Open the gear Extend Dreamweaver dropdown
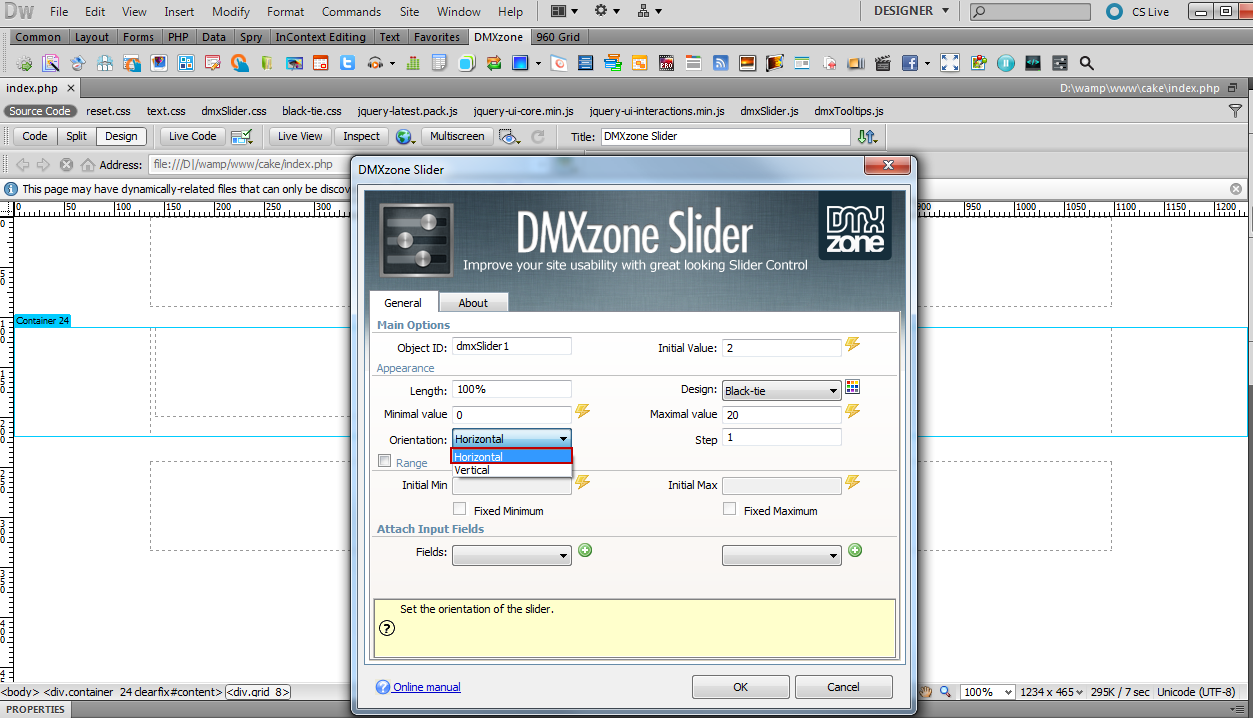 click(607, 12)
